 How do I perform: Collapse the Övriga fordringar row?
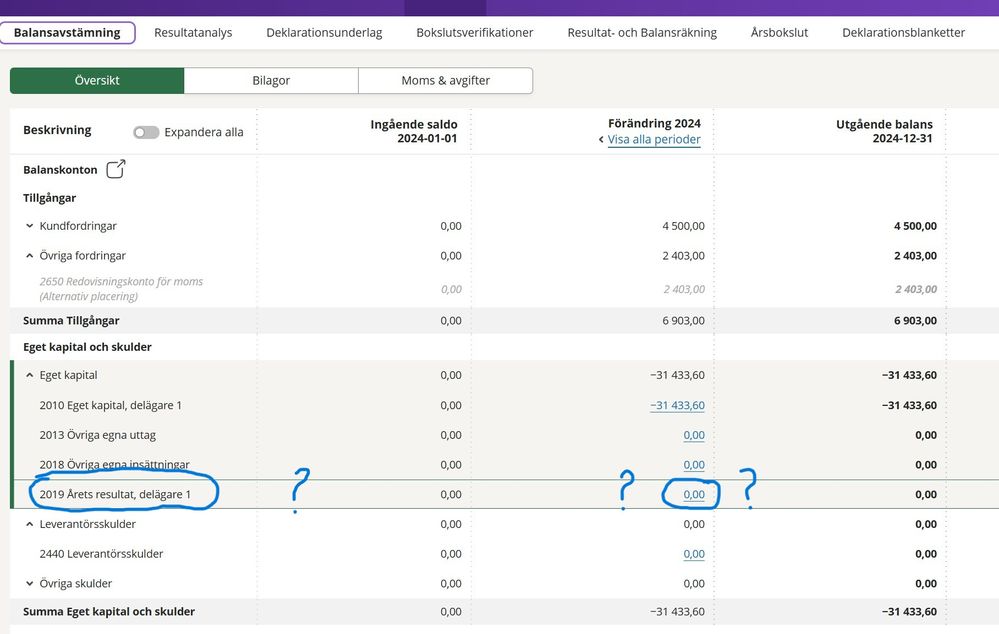coord(30,256)
